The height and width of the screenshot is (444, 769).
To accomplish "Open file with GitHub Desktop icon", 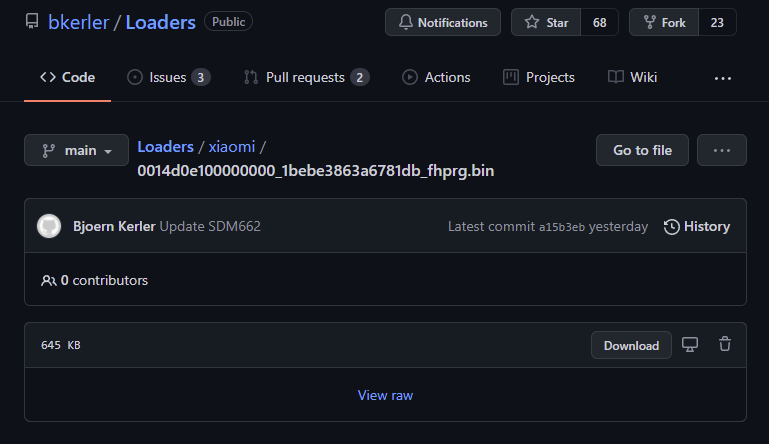I will (x=690, y=344).
